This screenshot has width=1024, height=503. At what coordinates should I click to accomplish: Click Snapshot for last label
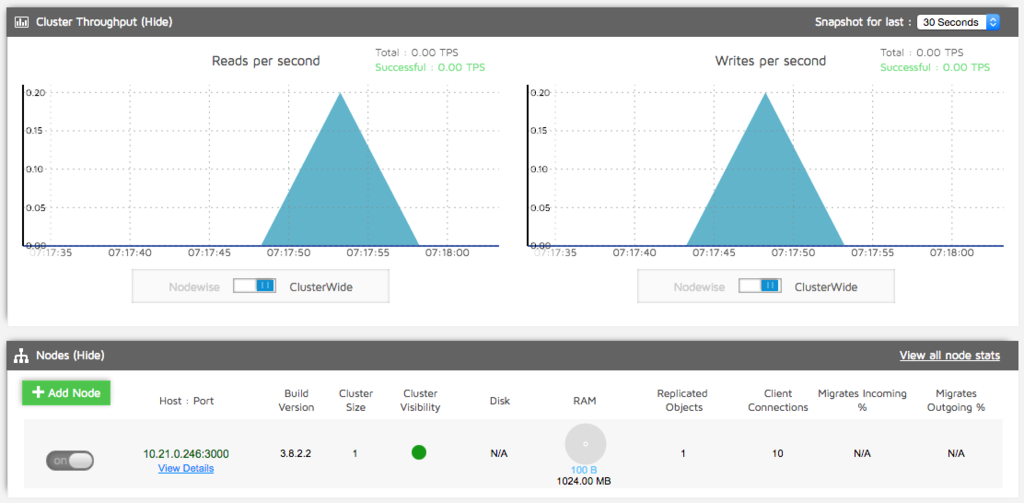(863, 22)
